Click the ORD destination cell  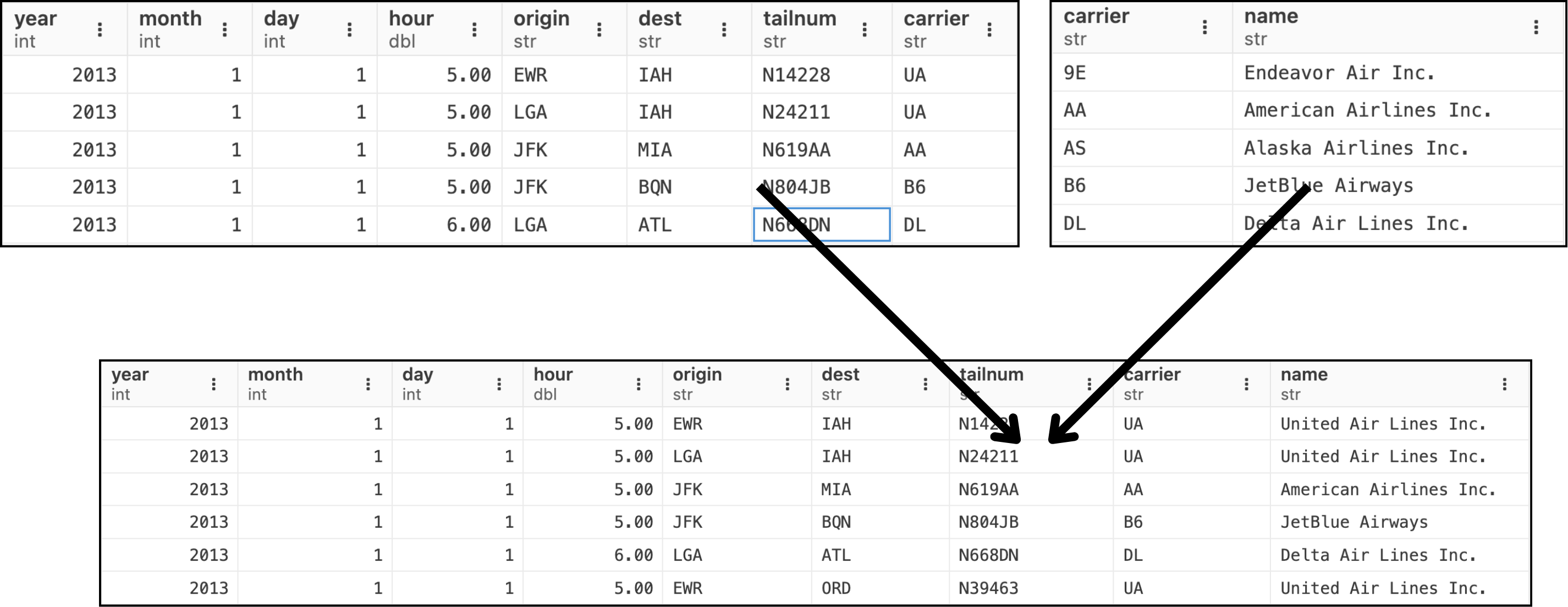(x=836, y=588)
